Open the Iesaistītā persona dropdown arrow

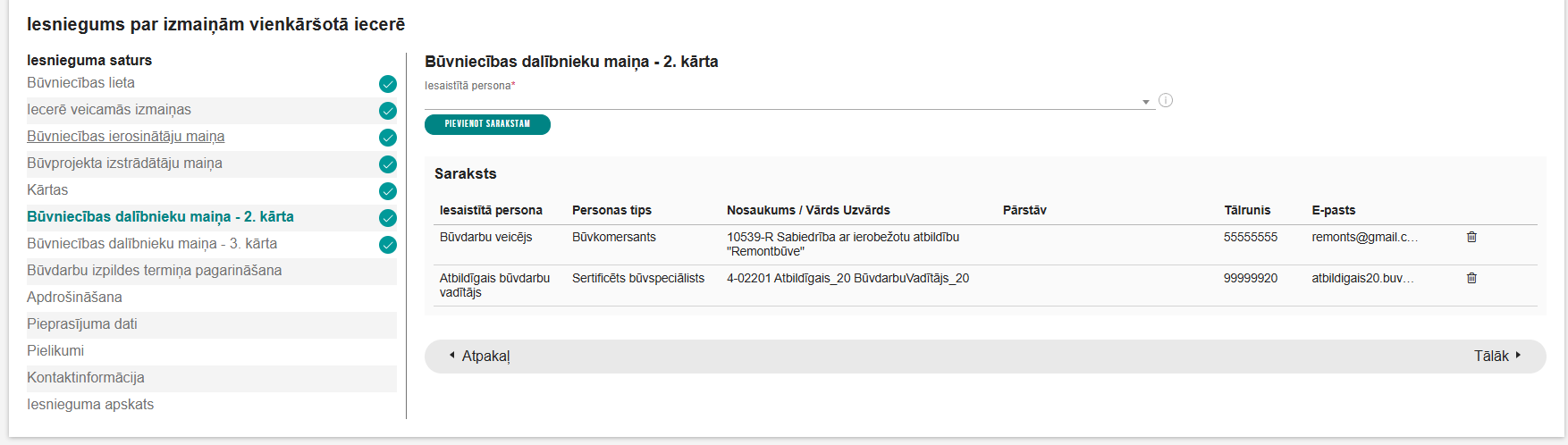1145,102
